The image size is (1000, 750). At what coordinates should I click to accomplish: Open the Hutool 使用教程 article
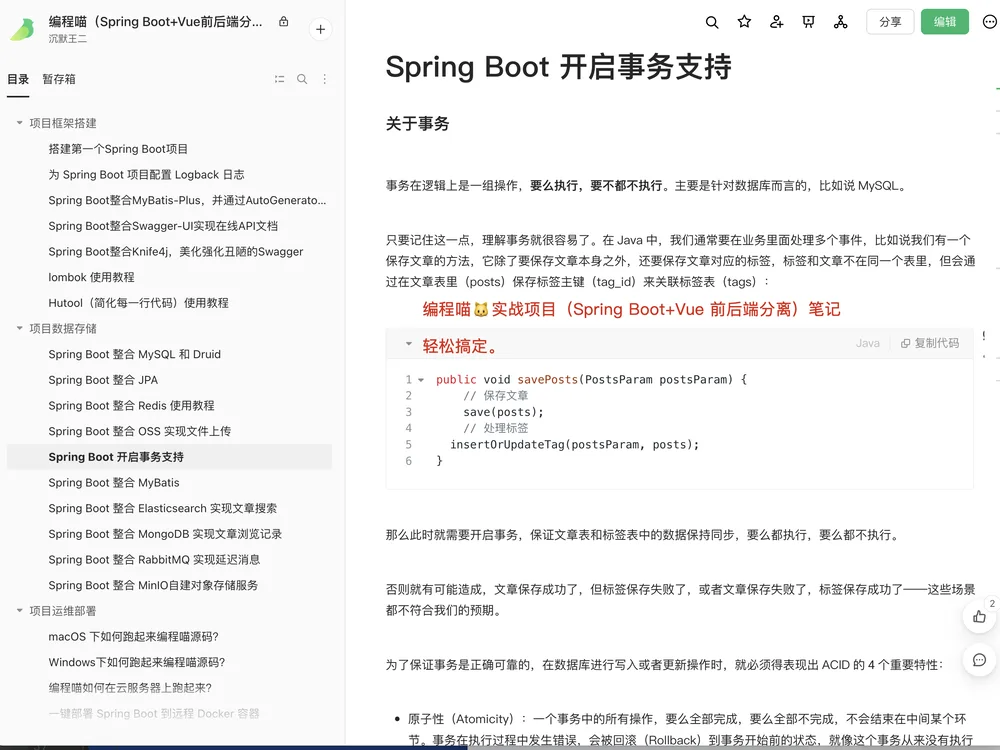(138, 302)
